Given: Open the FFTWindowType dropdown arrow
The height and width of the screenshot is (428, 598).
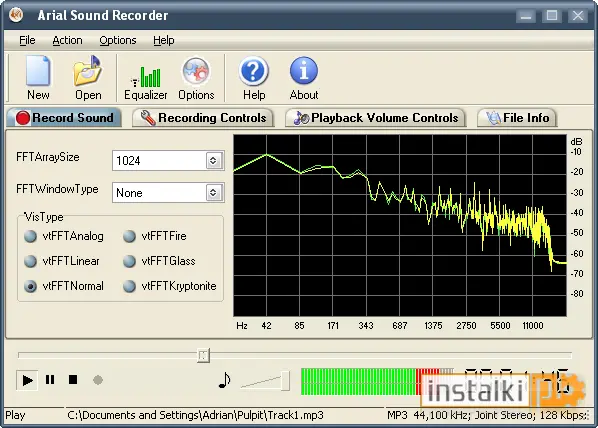Looking at the screenshot, I should click(213, 193).
